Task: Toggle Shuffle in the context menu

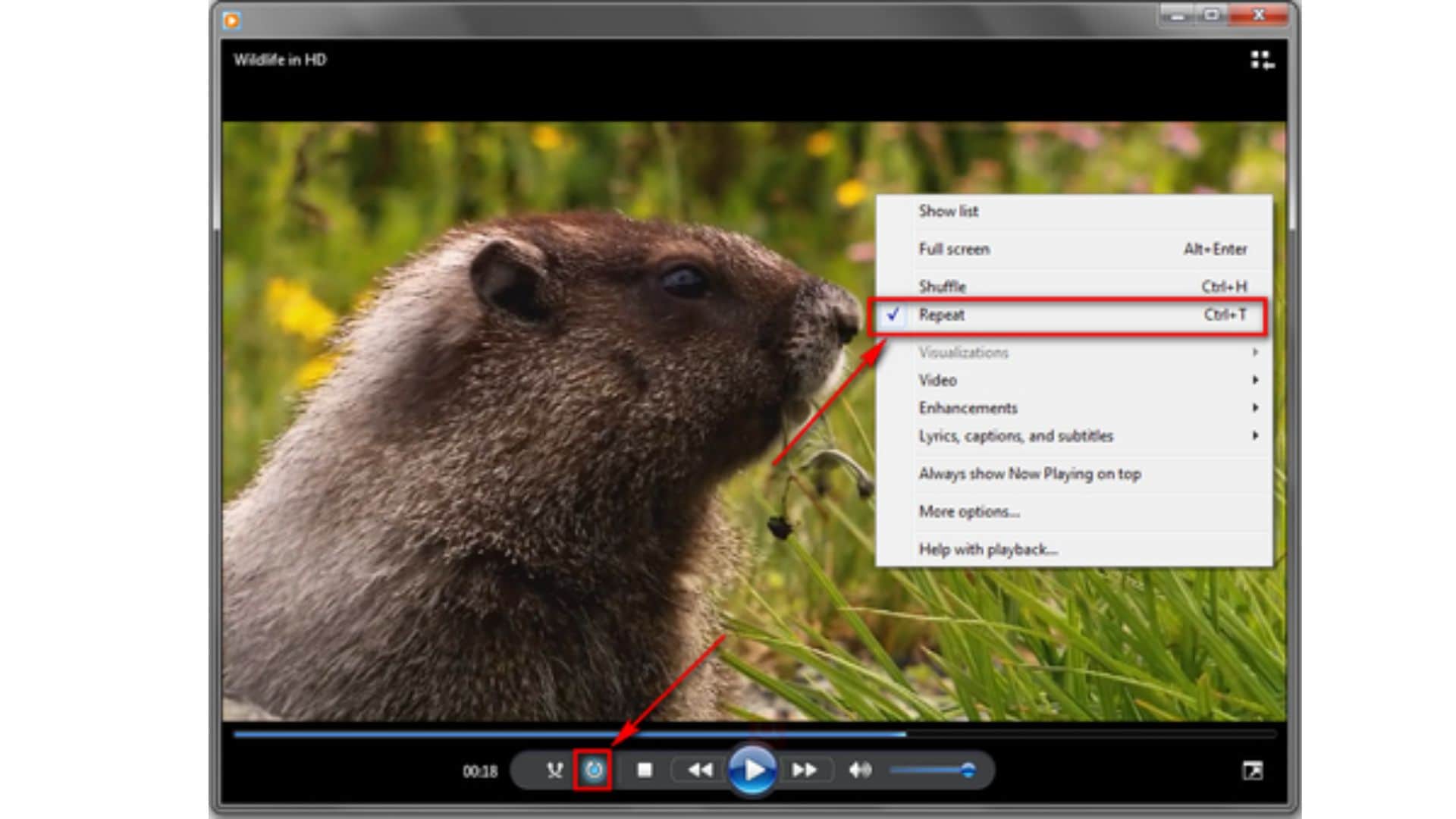Action: click(1074, 287)
